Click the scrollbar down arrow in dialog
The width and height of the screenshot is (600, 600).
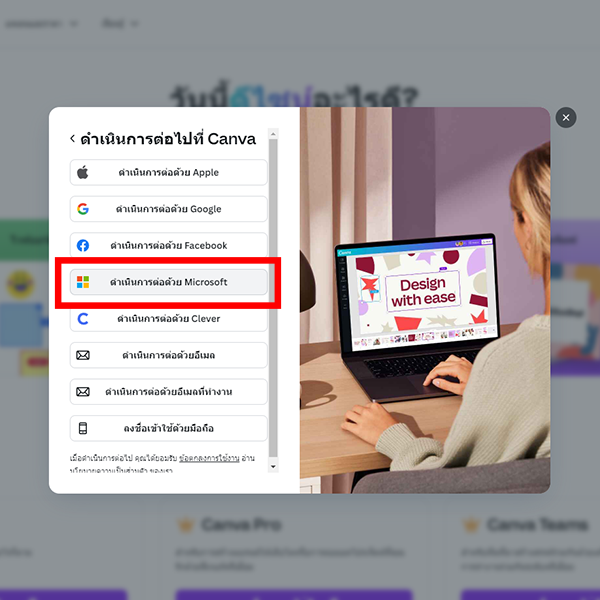pos(273,466)
